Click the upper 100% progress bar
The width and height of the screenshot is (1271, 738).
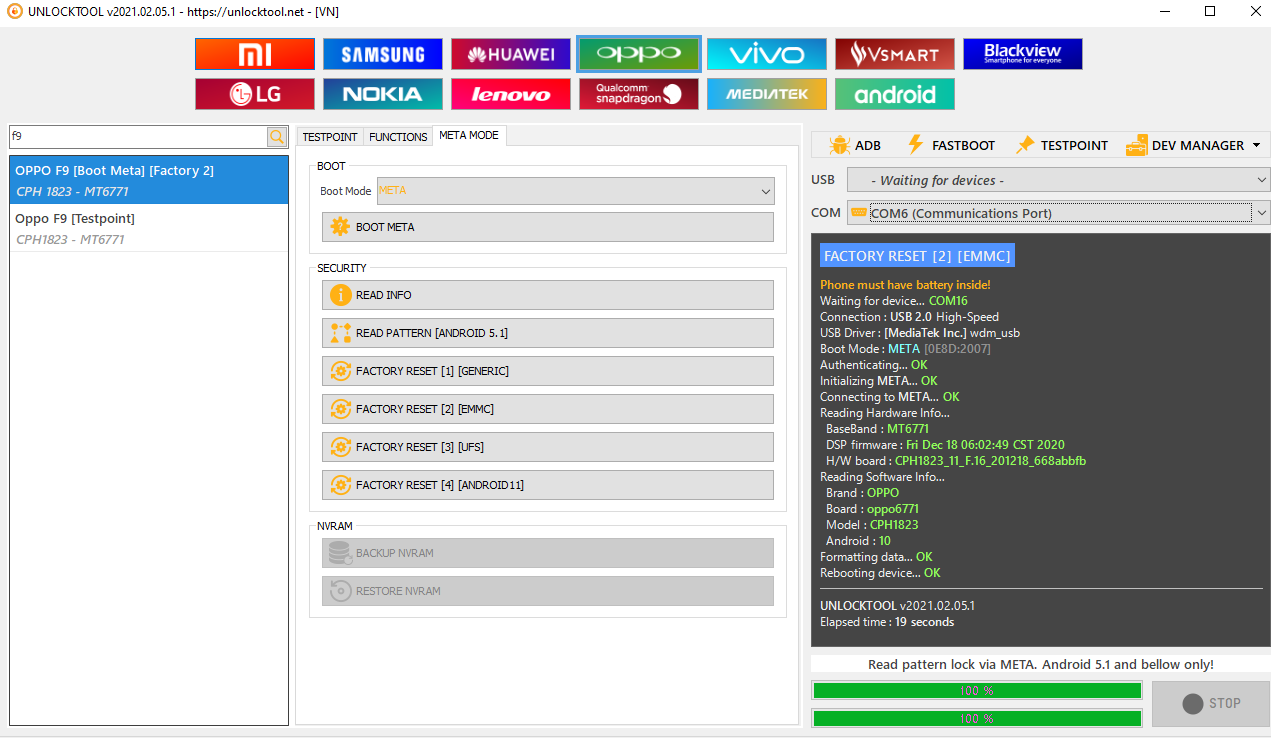977,690
